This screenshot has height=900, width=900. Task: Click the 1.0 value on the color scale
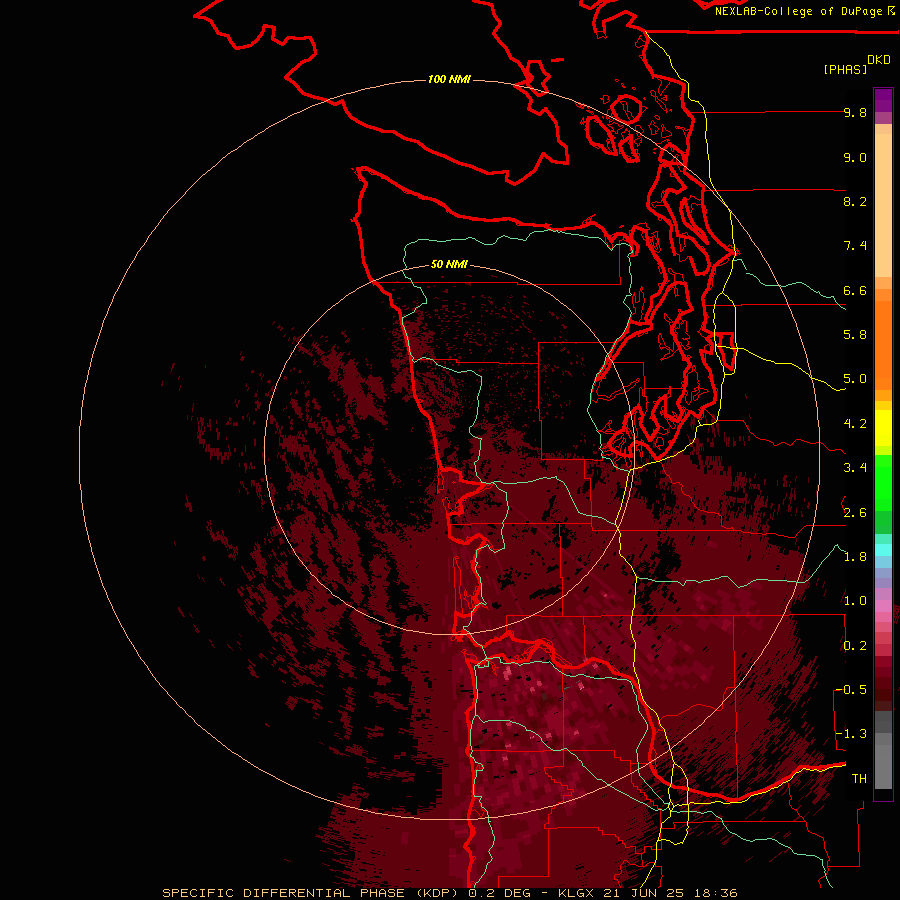coord(855,601)
